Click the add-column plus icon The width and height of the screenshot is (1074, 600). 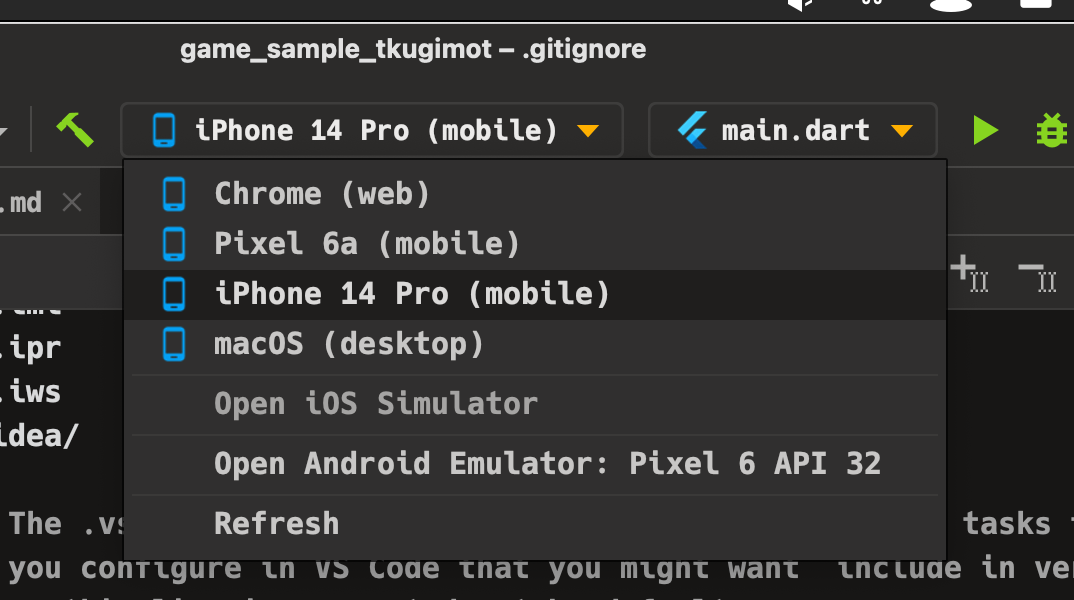tap(969, 273)
